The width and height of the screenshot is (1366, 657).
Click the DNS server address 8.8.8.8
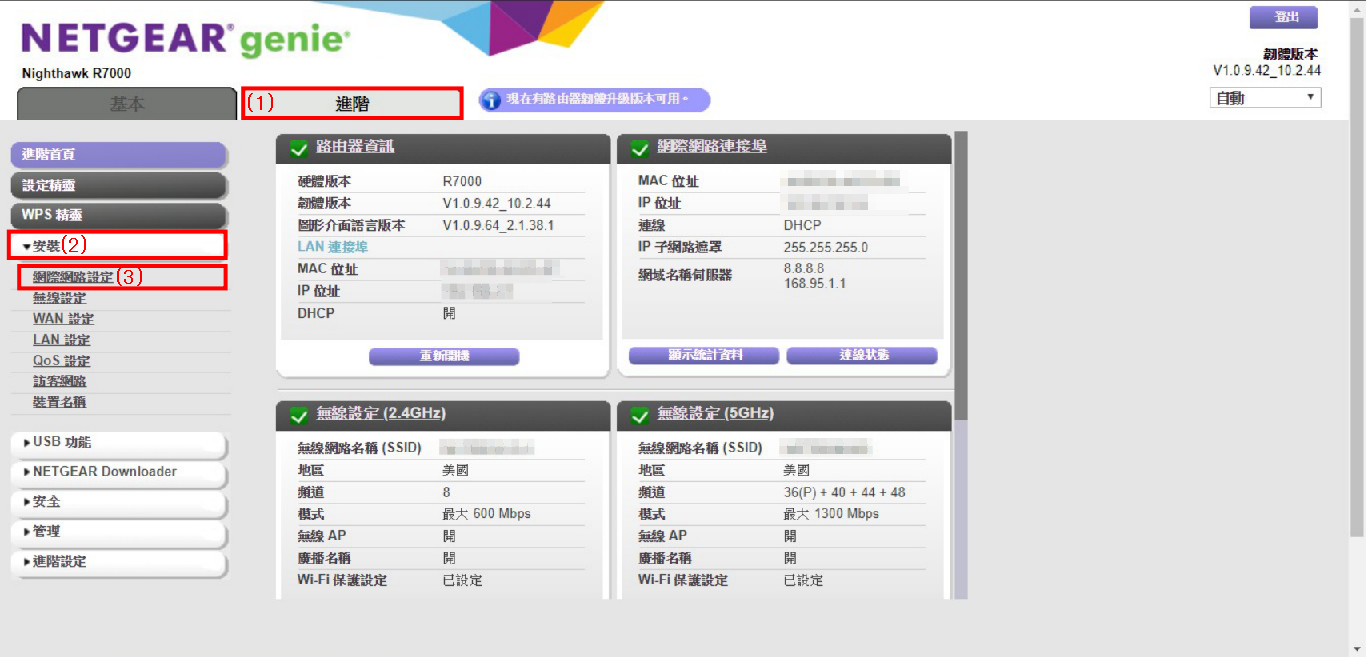804,269
